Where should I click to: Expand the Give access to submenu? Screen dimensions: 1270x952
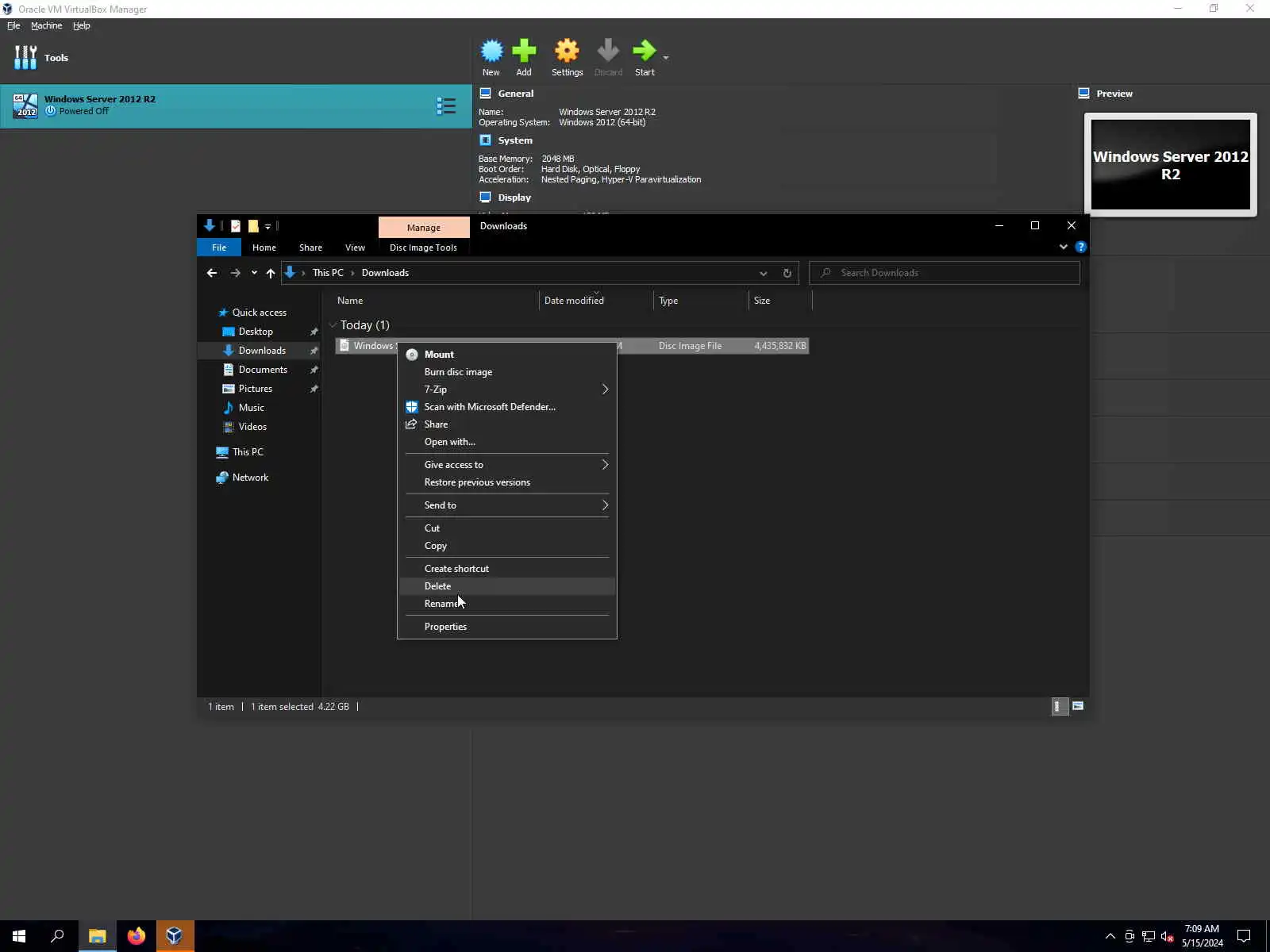507,465
